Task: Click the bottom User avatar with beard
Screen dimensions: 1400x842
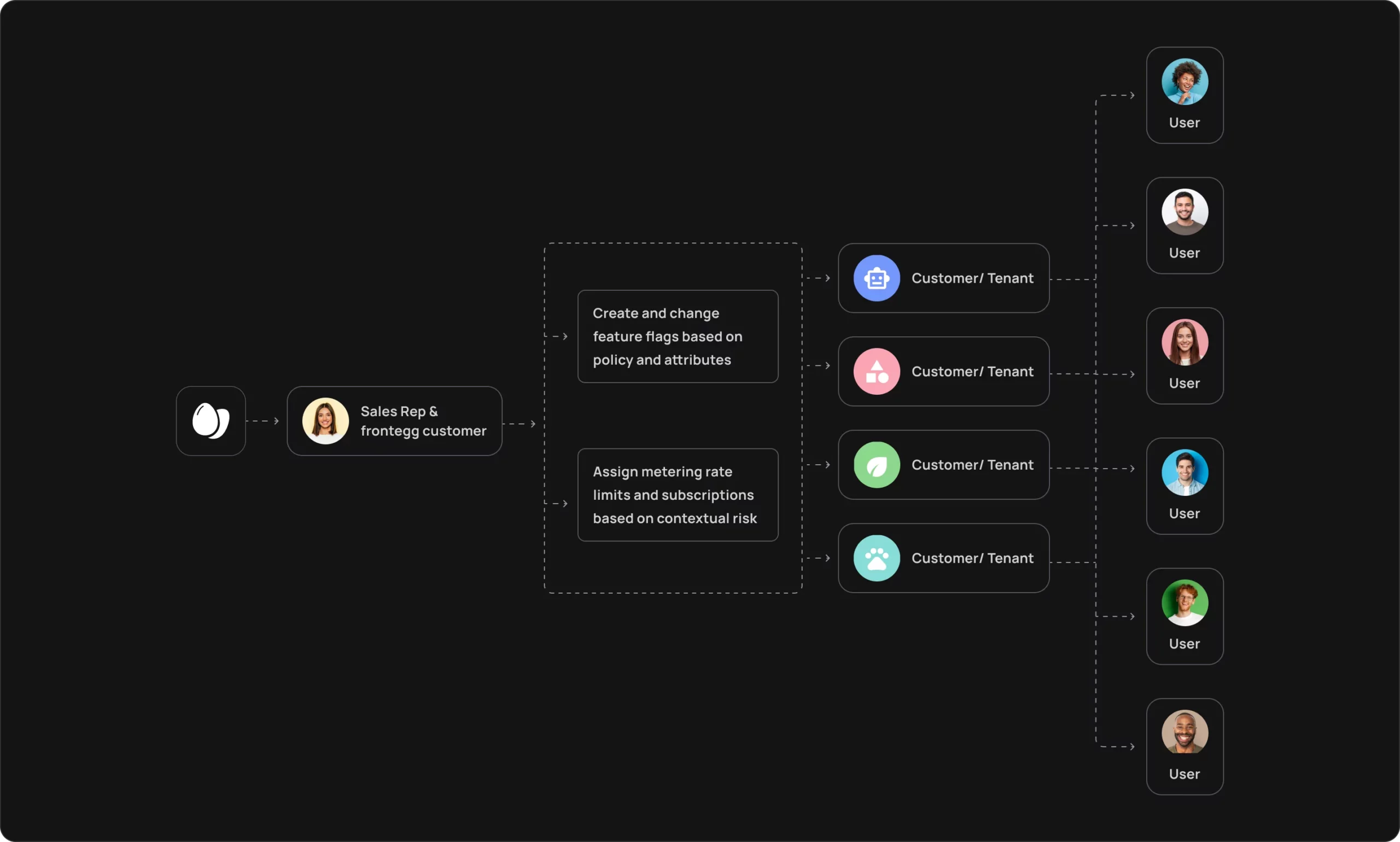Action: pos(1185,732)
